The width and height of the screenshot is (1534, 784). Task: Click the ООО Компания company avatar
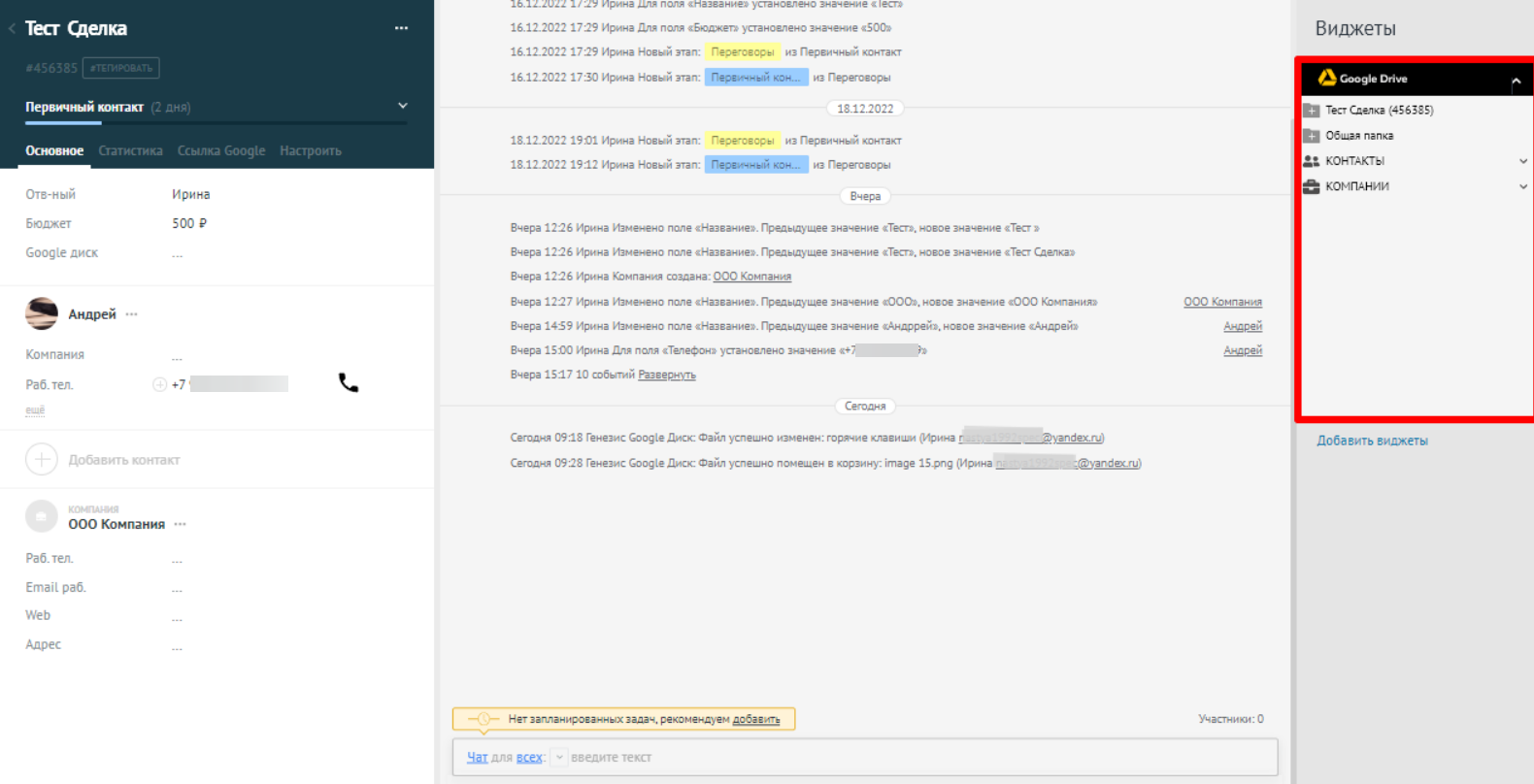41,516
